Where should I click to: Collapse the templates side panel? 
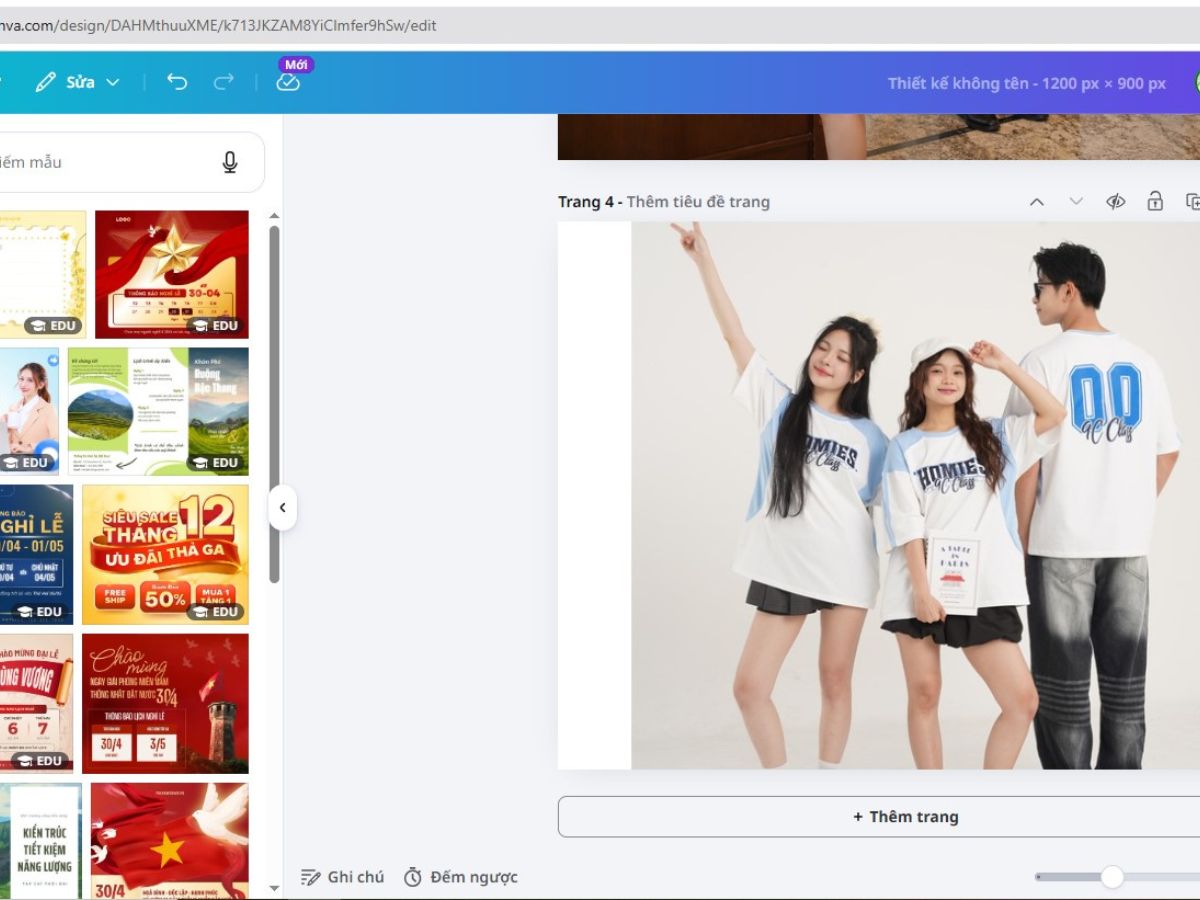coord(282,508)
